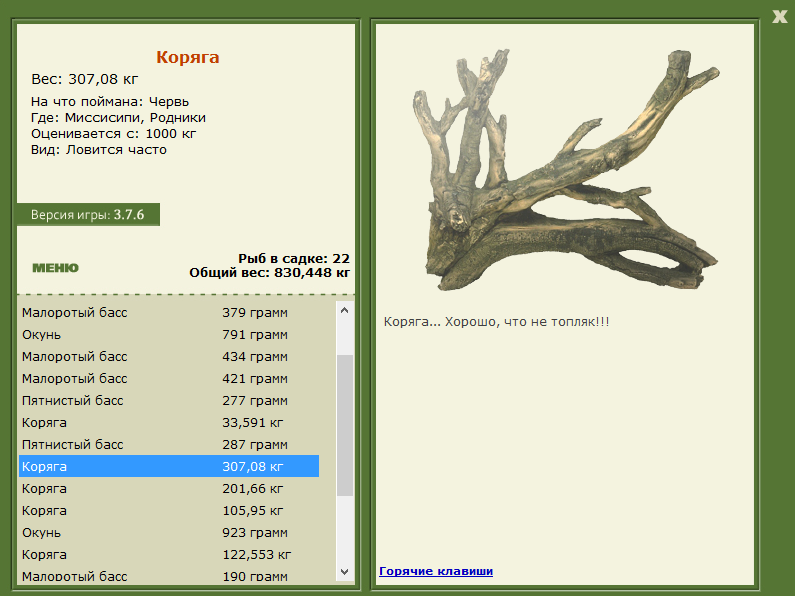Select Окунь 923 грамм entry
Image resolution: width=795 pixels, height=596 pixels.
click(x=169, y=533)
